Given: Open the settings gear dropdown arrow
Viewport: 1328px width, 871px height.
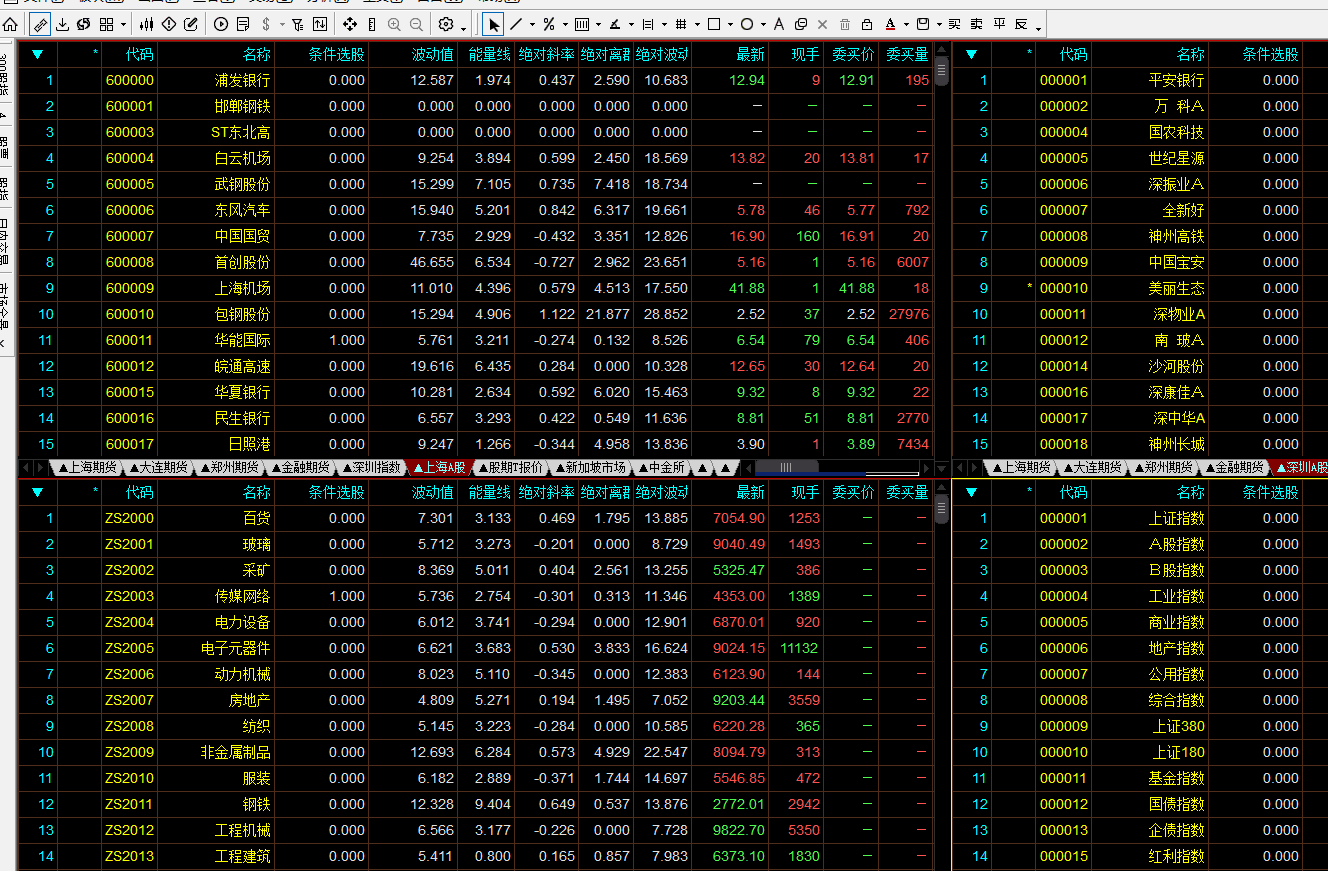Looking at the screenshot, I should pos(464,25).
